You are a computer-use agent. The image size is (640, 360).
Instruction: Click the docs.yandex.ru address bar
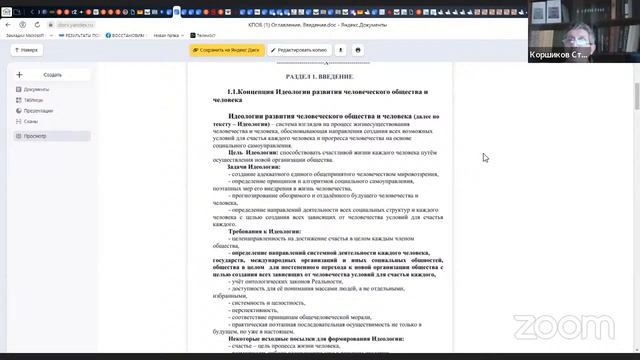pos(76,25)
